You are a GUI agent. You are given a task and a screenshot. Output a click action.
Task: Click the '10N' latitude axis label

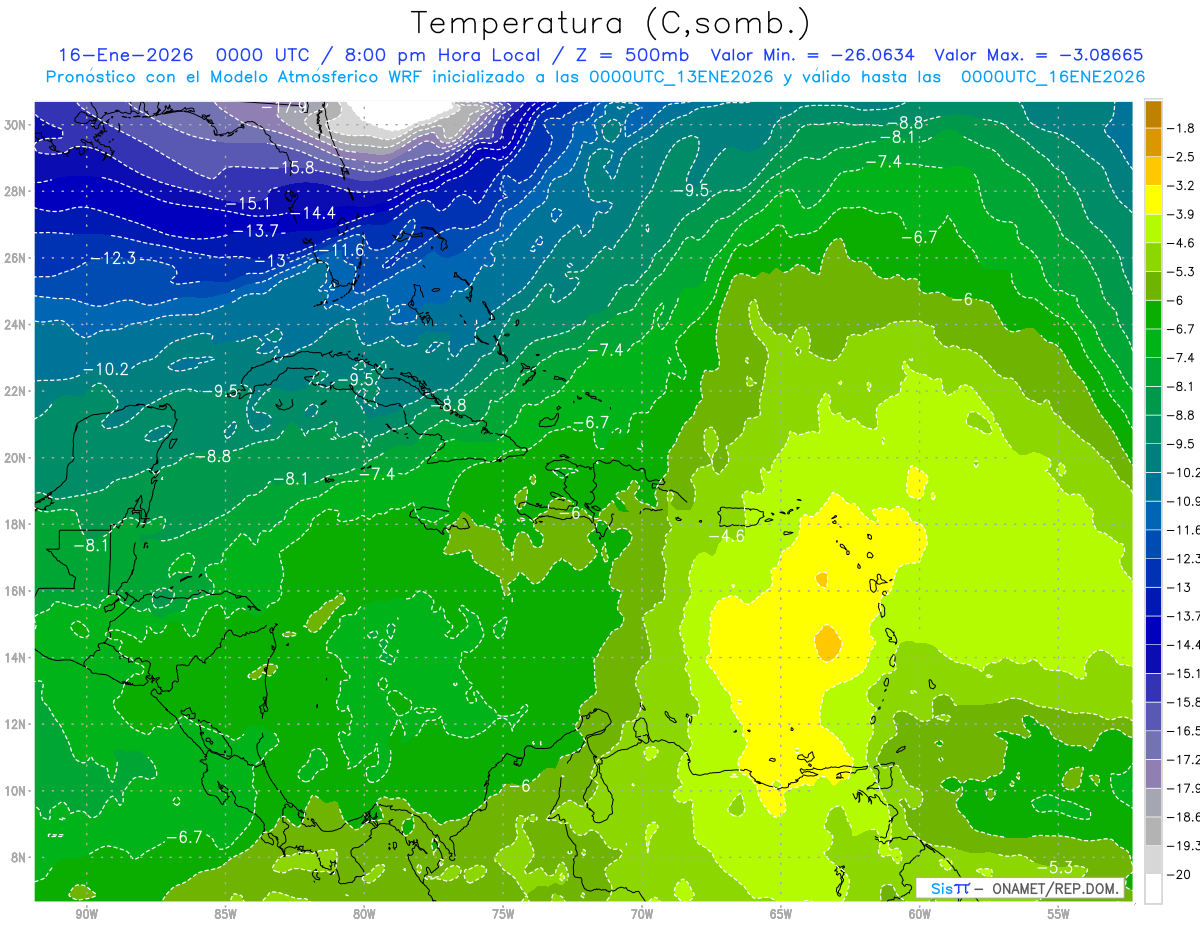[17, 791]
